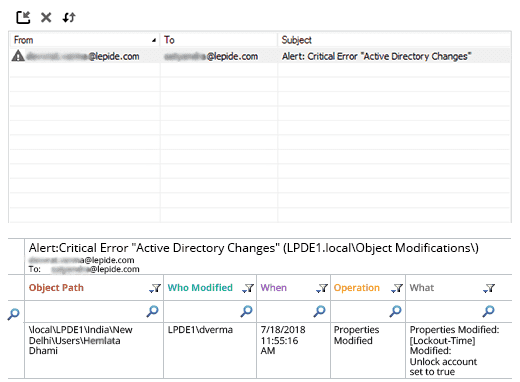The image size is (520, 382).
Task: Open filter for Object Path column
Action: pos(155,288)
